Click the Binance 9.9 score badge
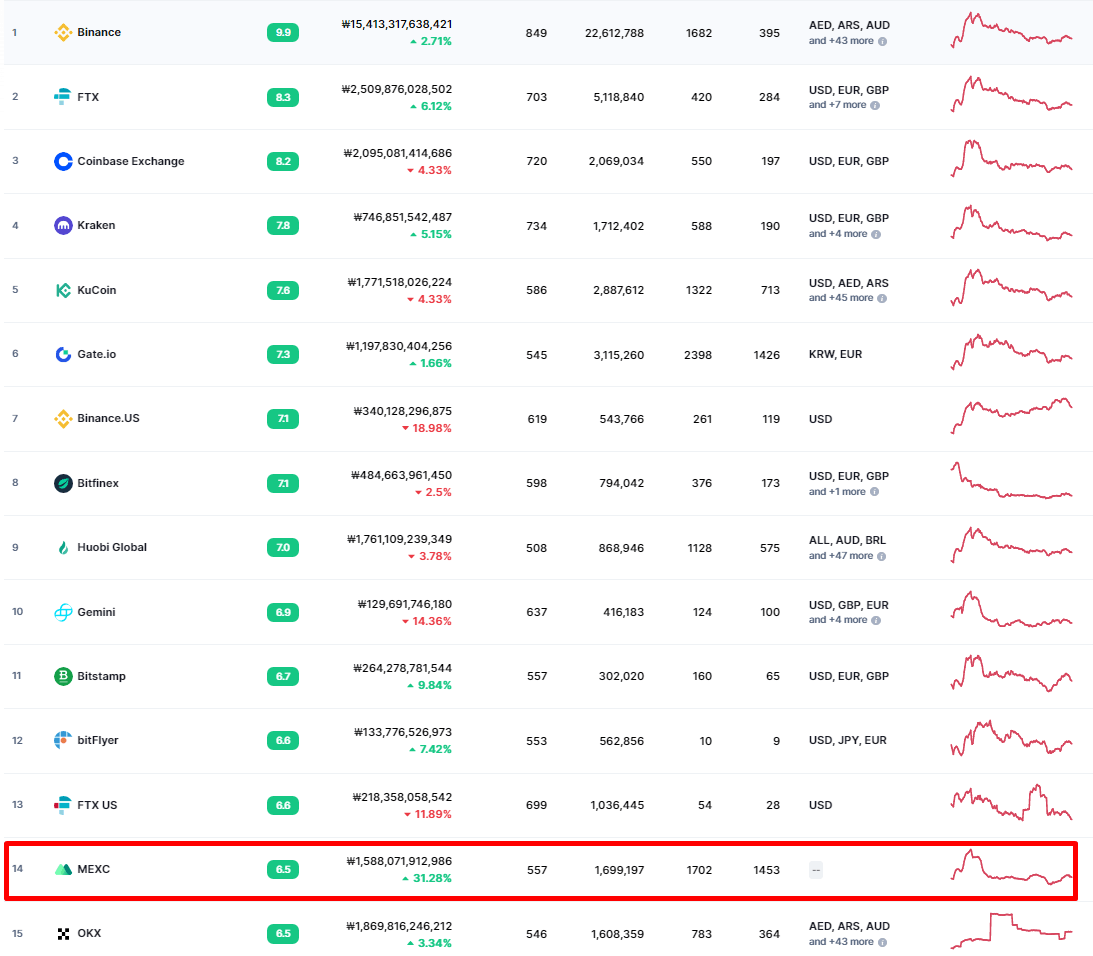Viewport: 1093px width, 956px height. pos(283,32)
